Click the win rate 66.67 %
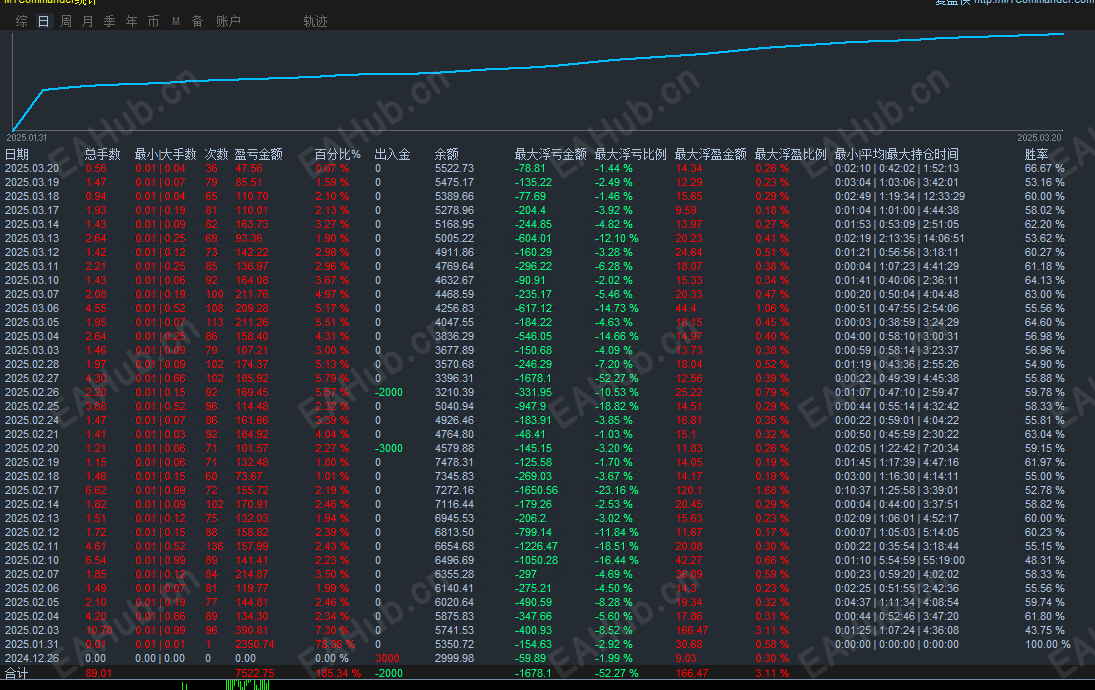The image size is (1095, 690). tap(1045, 168)
